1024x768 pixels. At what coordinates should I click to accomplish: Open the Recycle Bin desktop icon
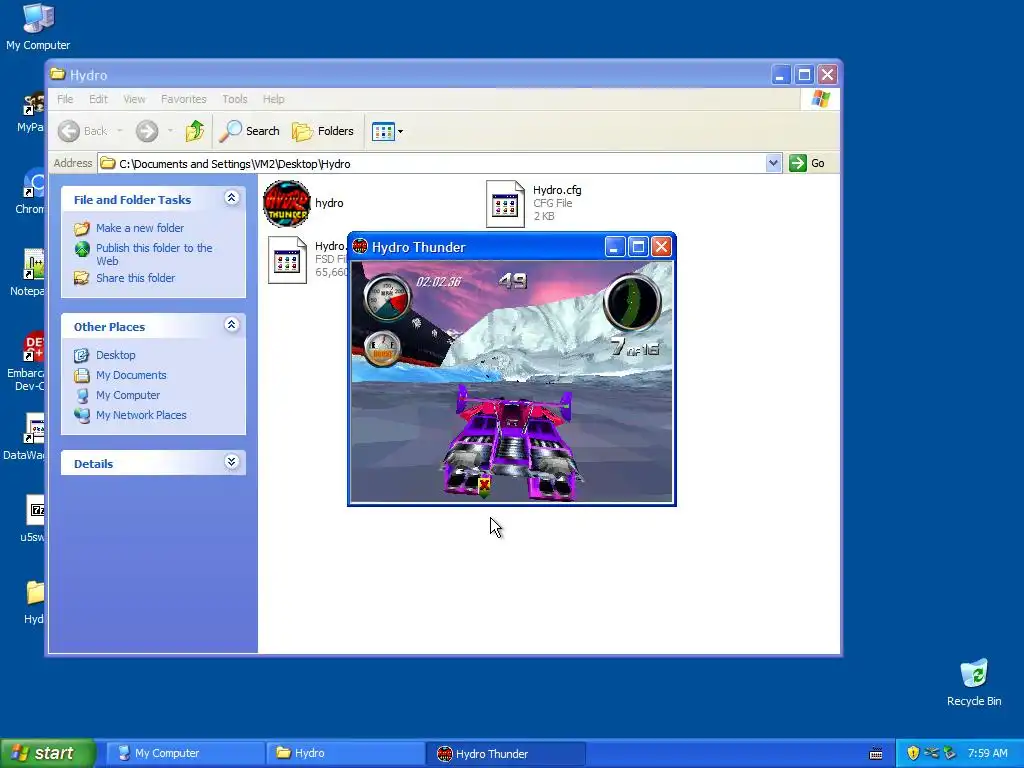point(974,682)
